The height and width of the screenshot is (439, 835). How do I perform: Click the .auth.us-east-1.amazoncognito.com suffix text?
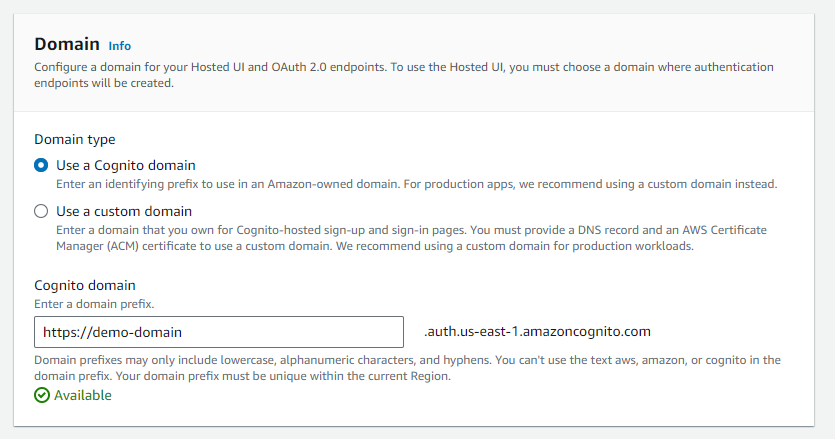(x=537, y=331)
